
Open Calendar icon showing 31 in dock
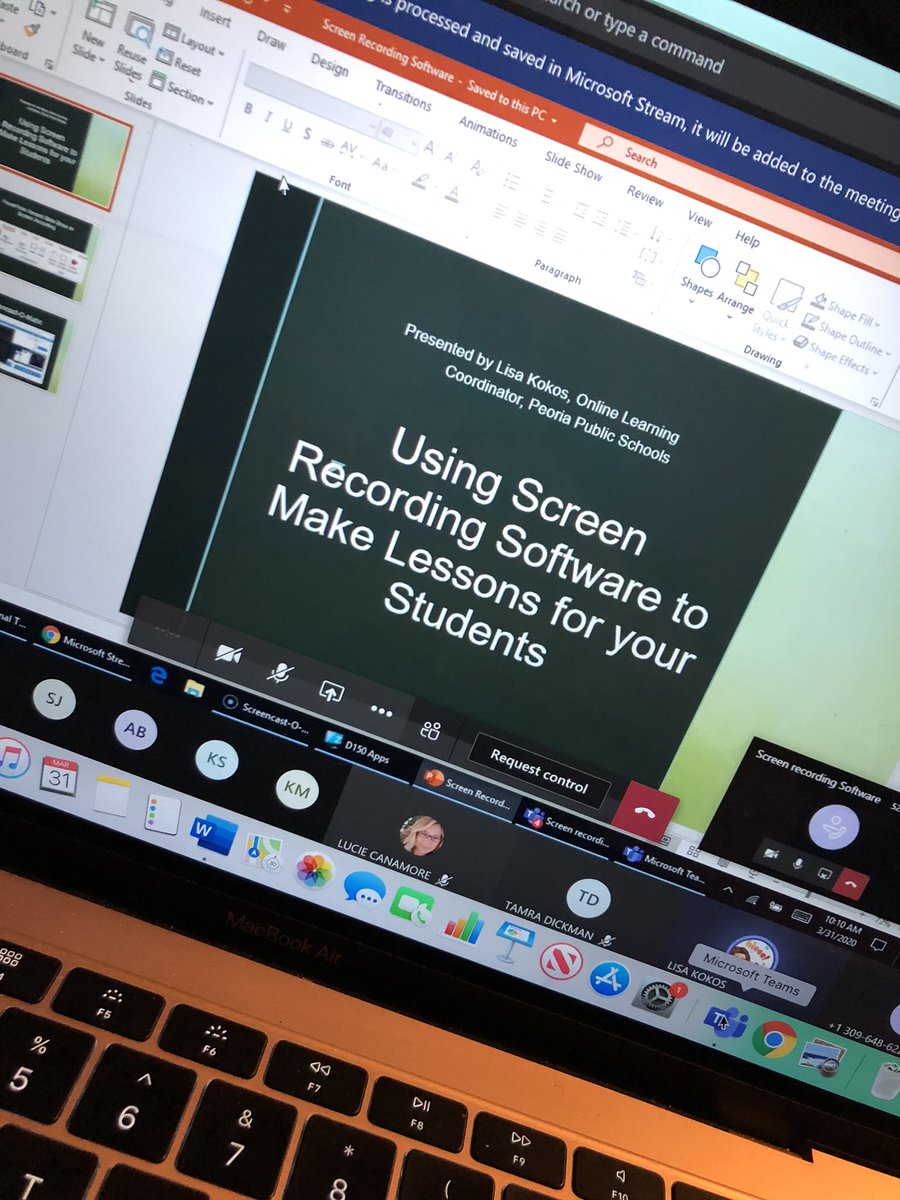point(59,777)
